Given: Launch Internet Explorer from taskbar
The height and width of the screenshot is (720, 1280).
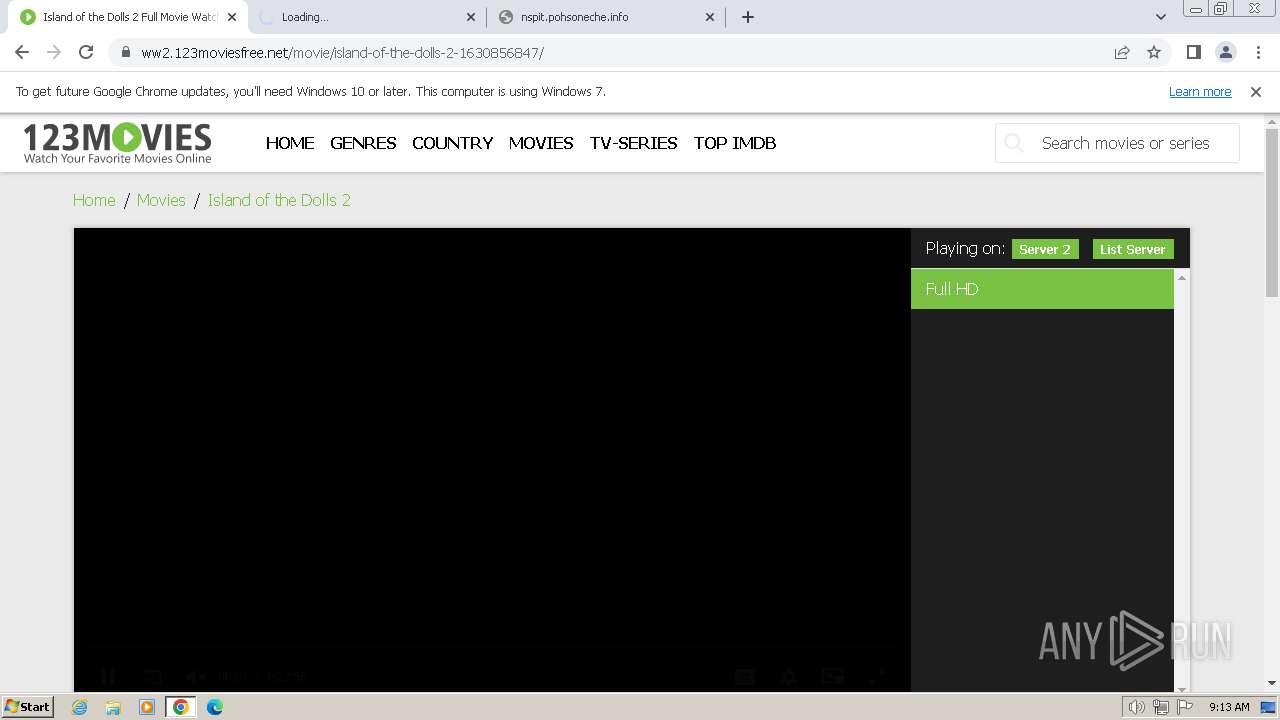Looking at the screenshot, I should pos(79,707).
